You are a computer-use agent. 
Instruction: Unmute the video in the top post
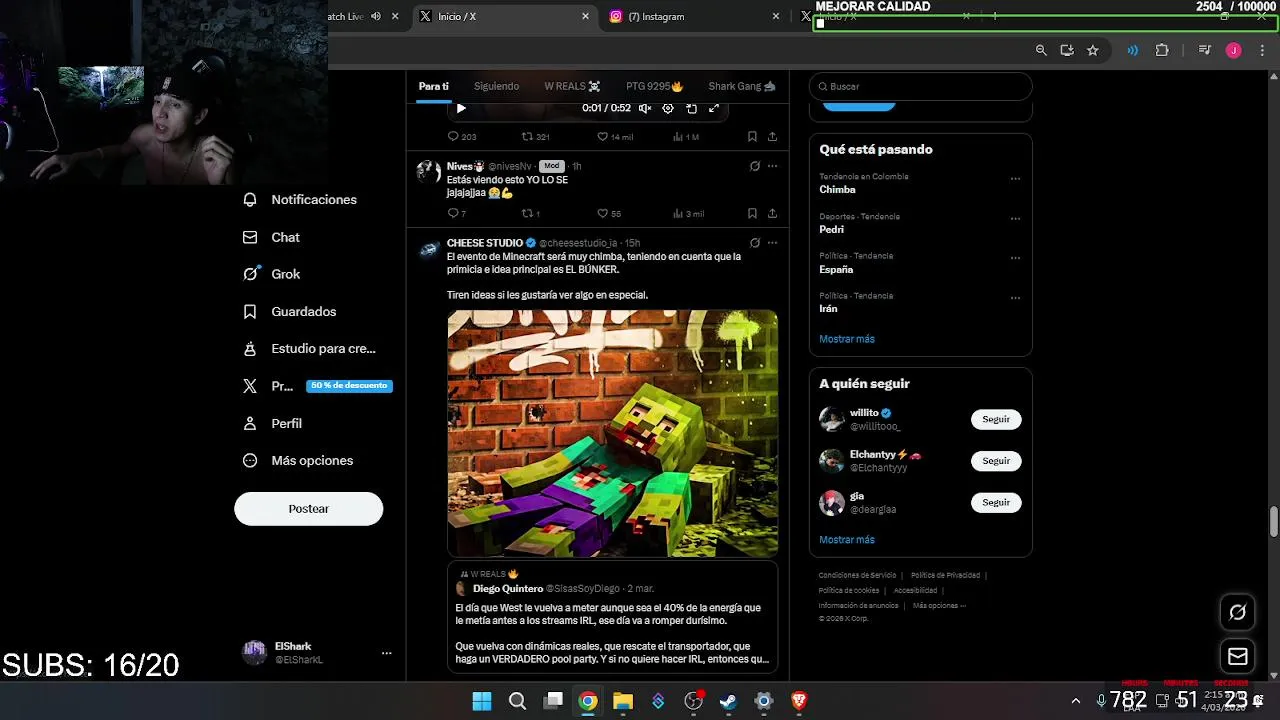(645, 108)
